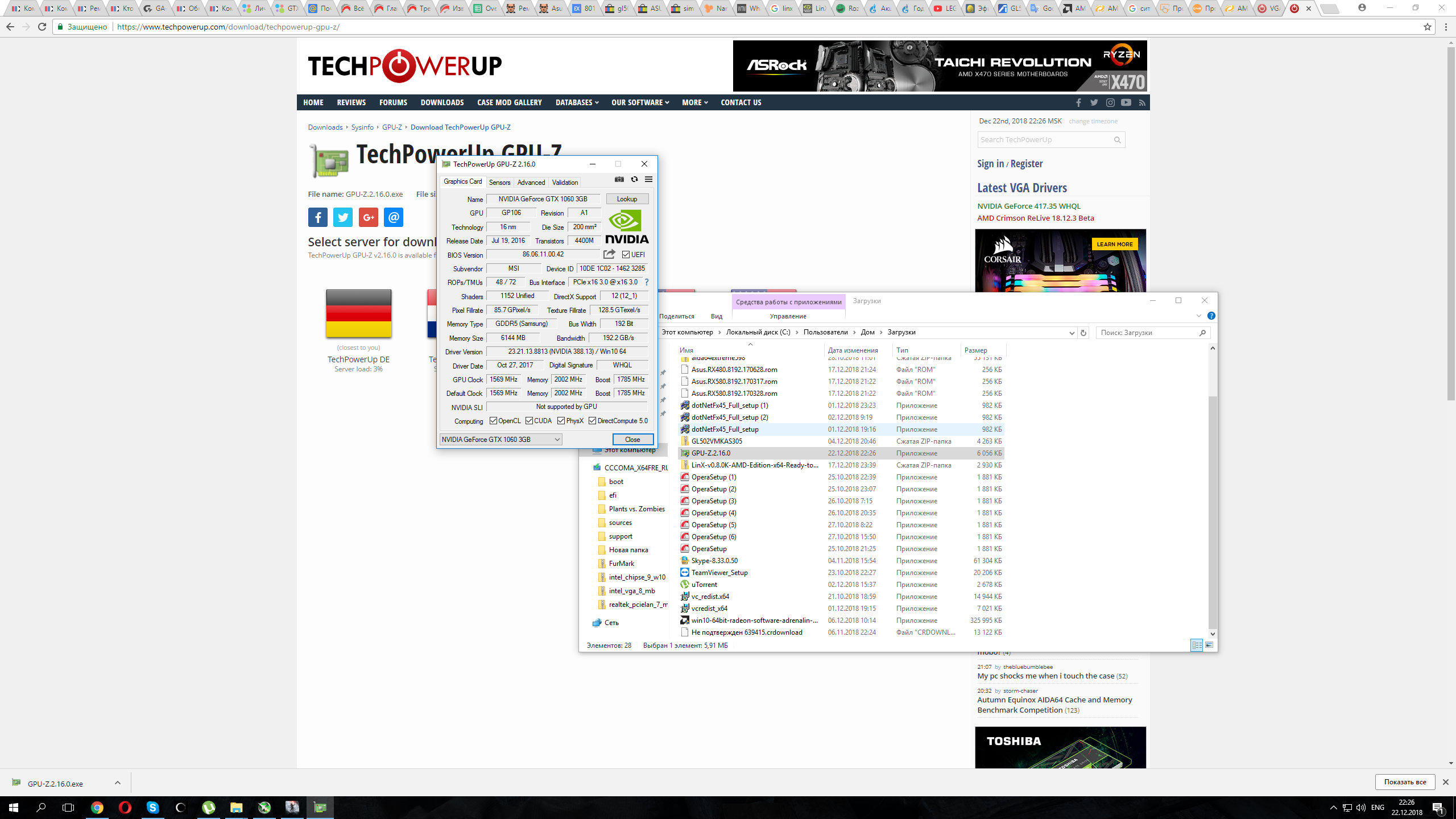Click Skype icon in Windows taskbar
The image size is (1456, 819).
click(x=152, y=807)
